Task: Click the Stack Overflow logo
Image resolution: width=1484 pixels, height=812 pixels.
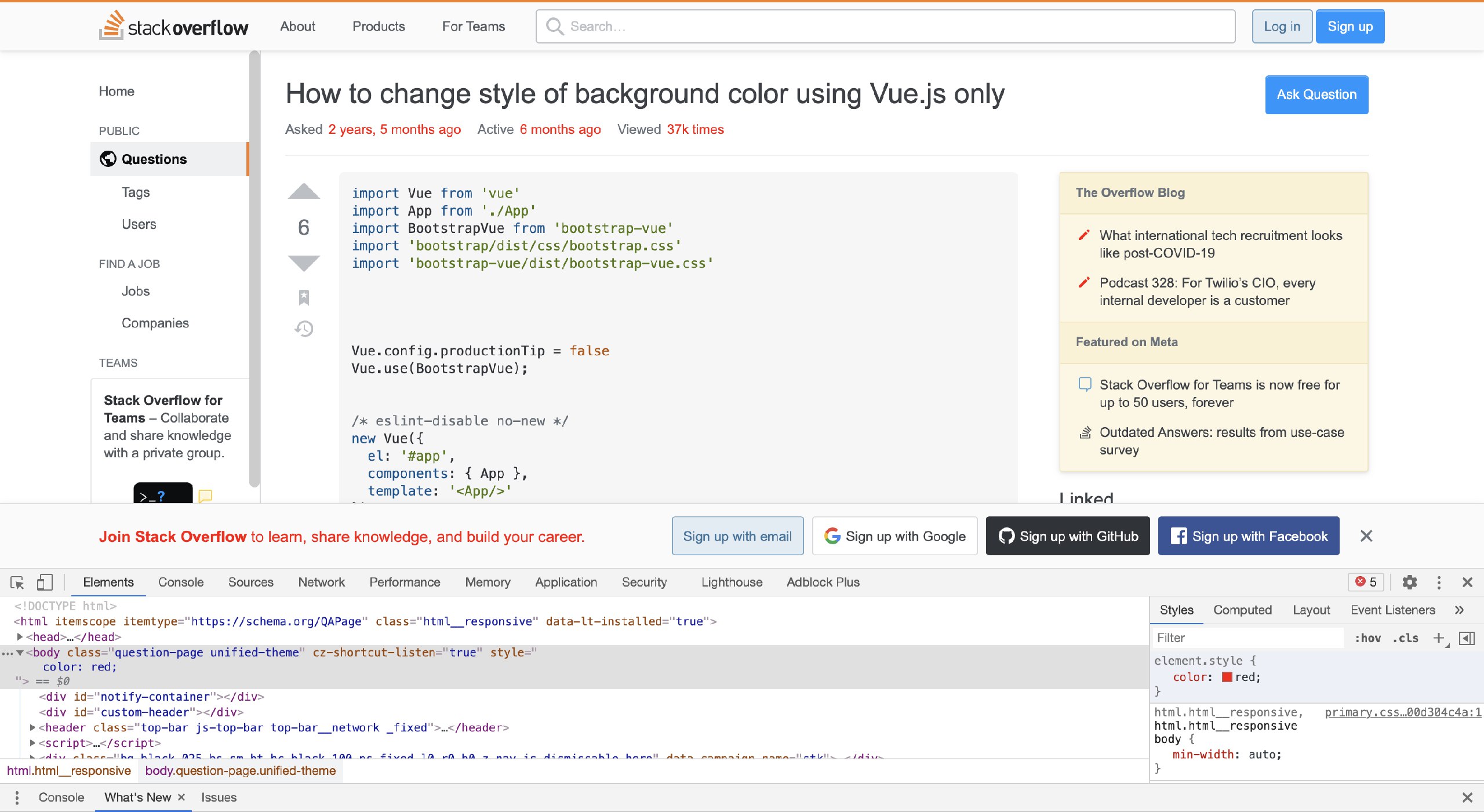Action: coord(173,26)
